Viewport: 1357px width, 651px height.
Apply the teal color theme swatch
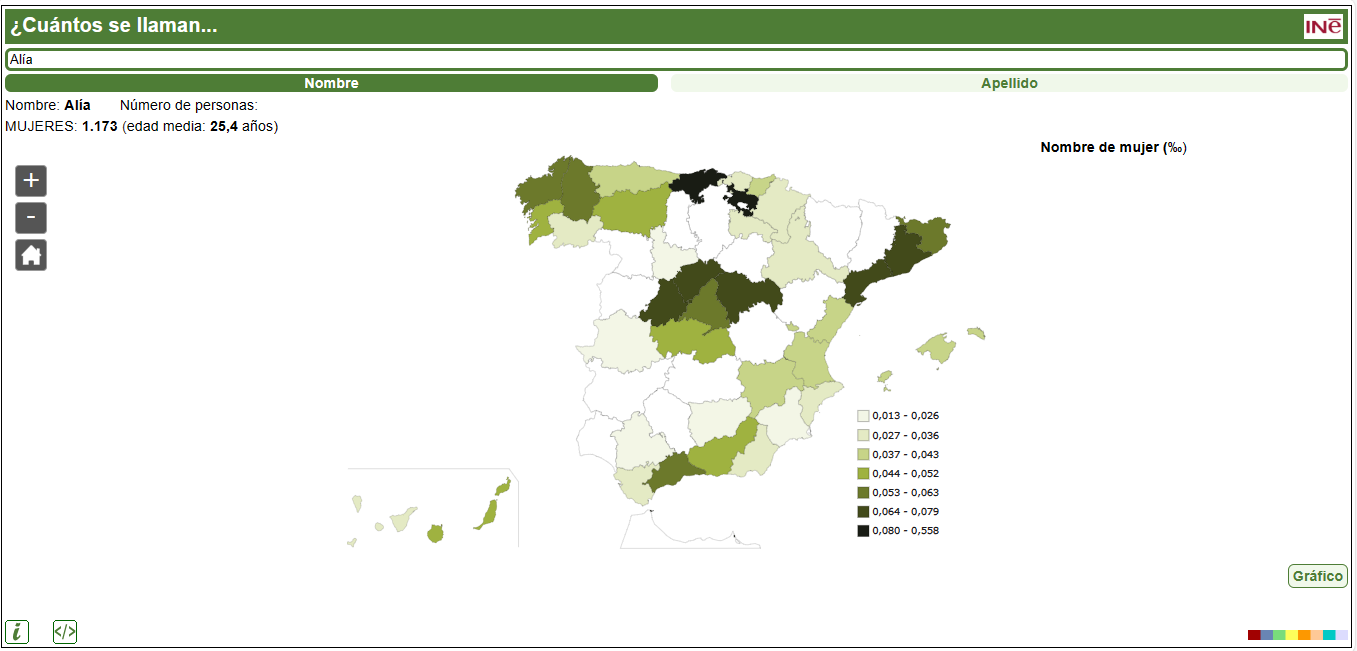[1329, 635]
